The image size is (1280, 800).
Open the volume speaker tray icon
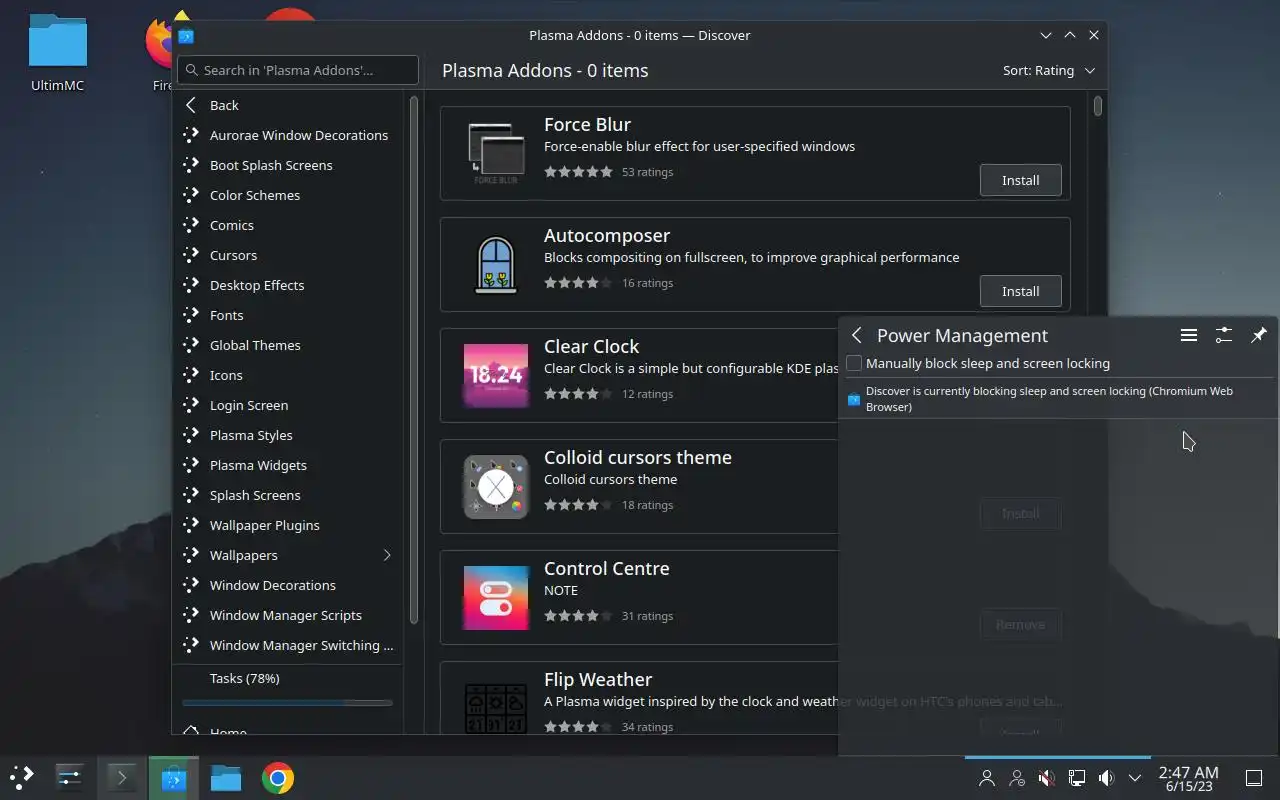(x=1106, y=778)
